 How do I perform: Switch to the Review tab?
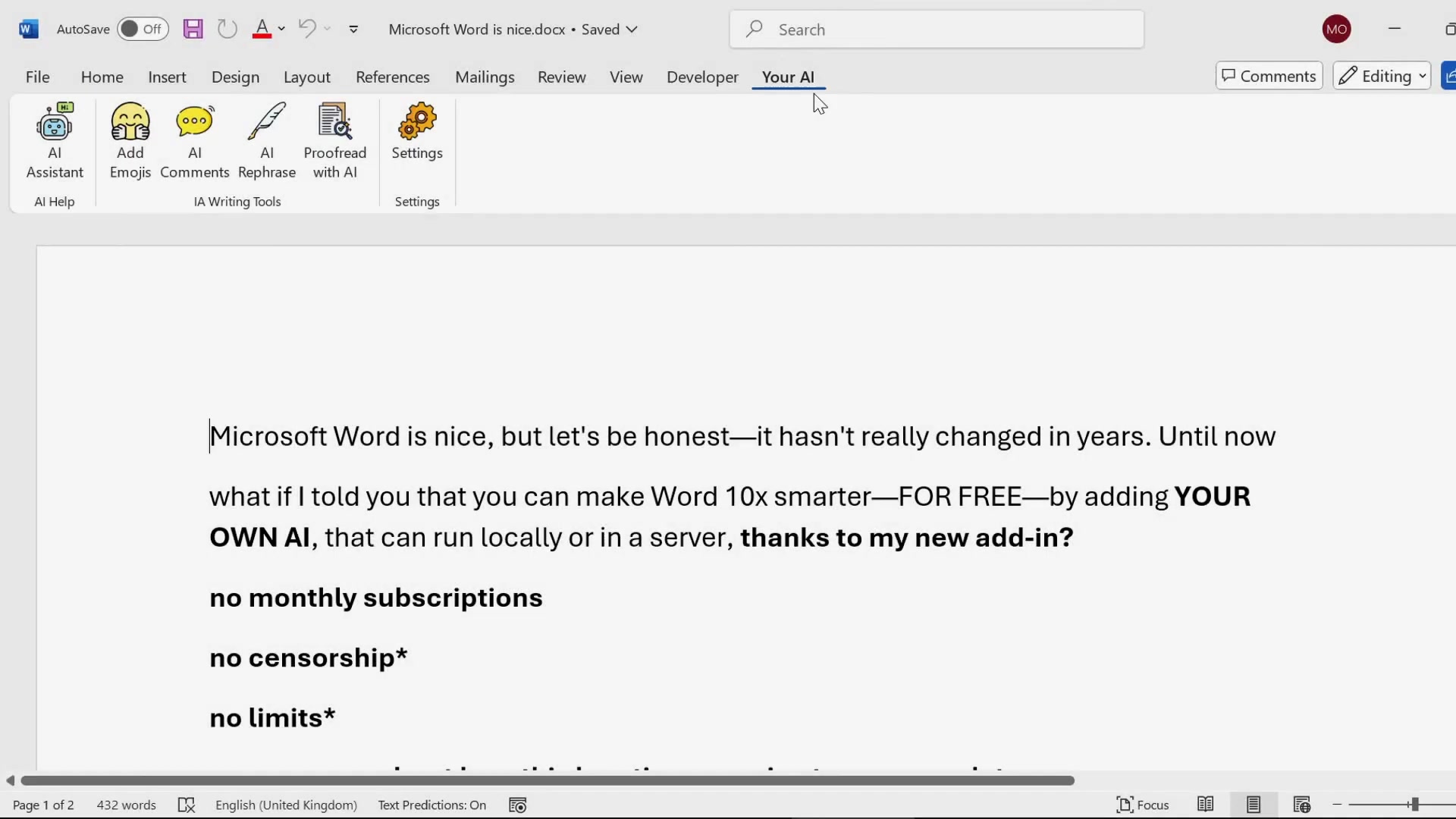point(561,77)
